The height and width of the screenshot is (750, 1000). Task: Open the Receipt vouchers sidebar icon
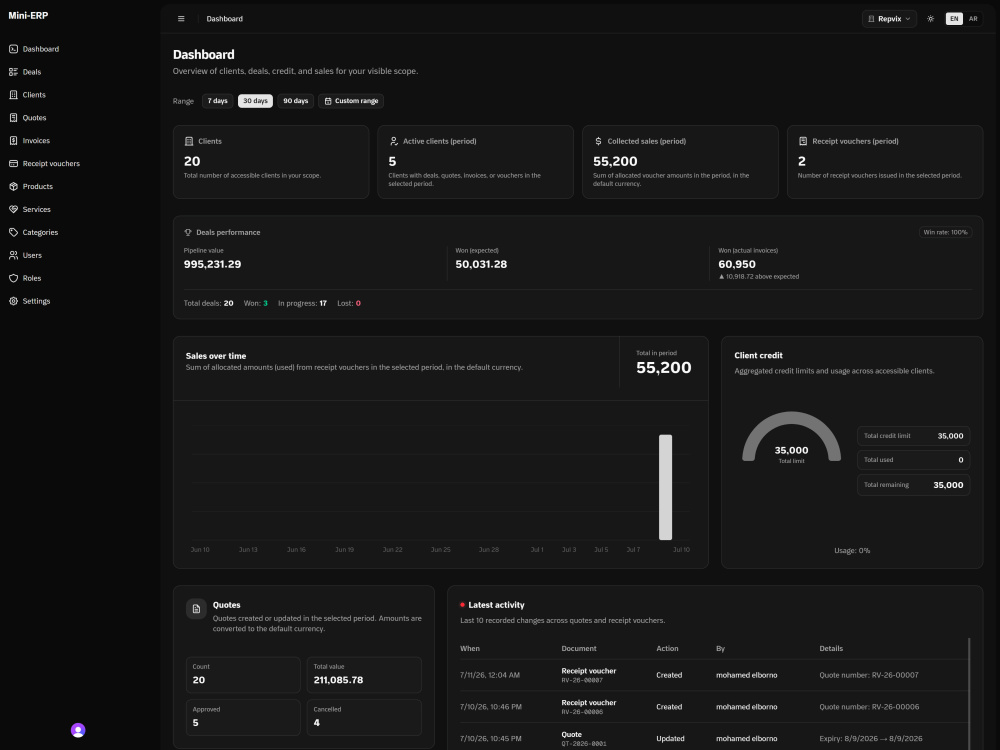13,164
